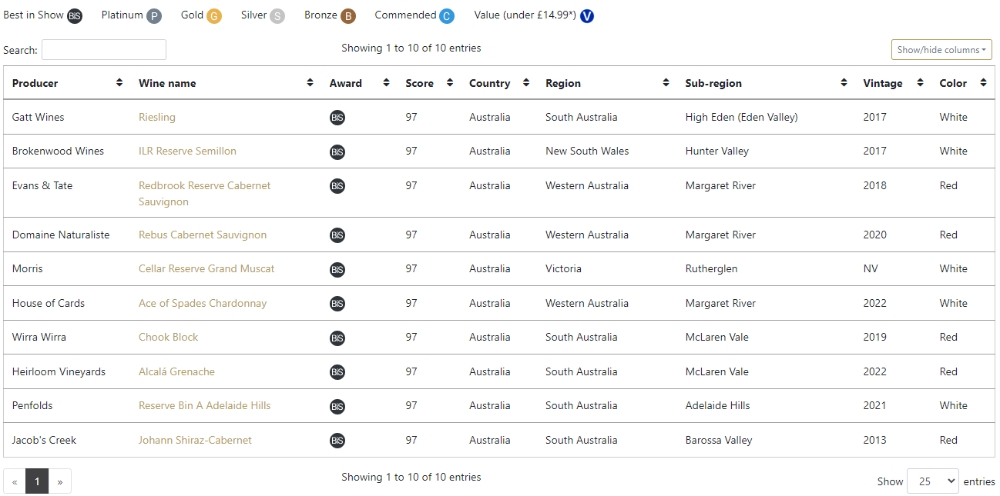The height and width of the screenshot is (496, 1000).
Task: Click the award badge for Gatt Wines
Action: [x=337, y=117]
